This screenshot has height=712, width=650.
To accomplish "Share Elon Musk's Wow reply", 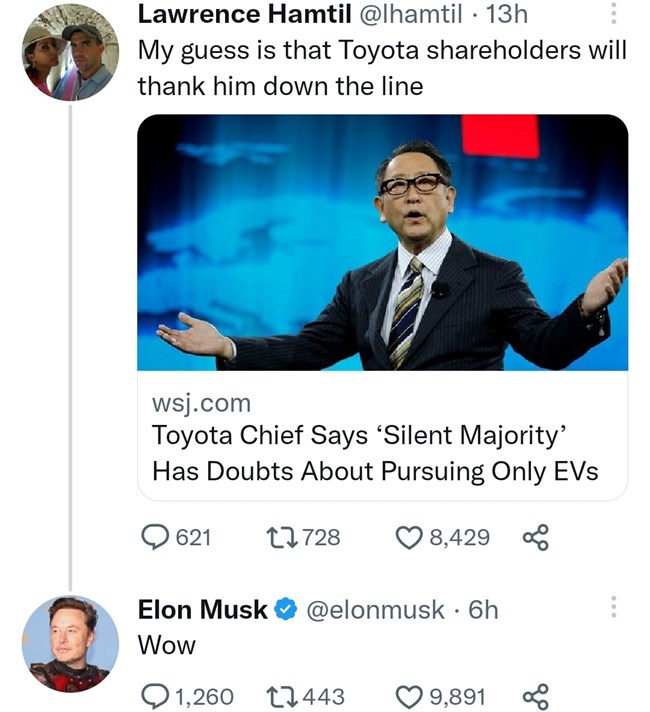I will [x=535, y=696].
